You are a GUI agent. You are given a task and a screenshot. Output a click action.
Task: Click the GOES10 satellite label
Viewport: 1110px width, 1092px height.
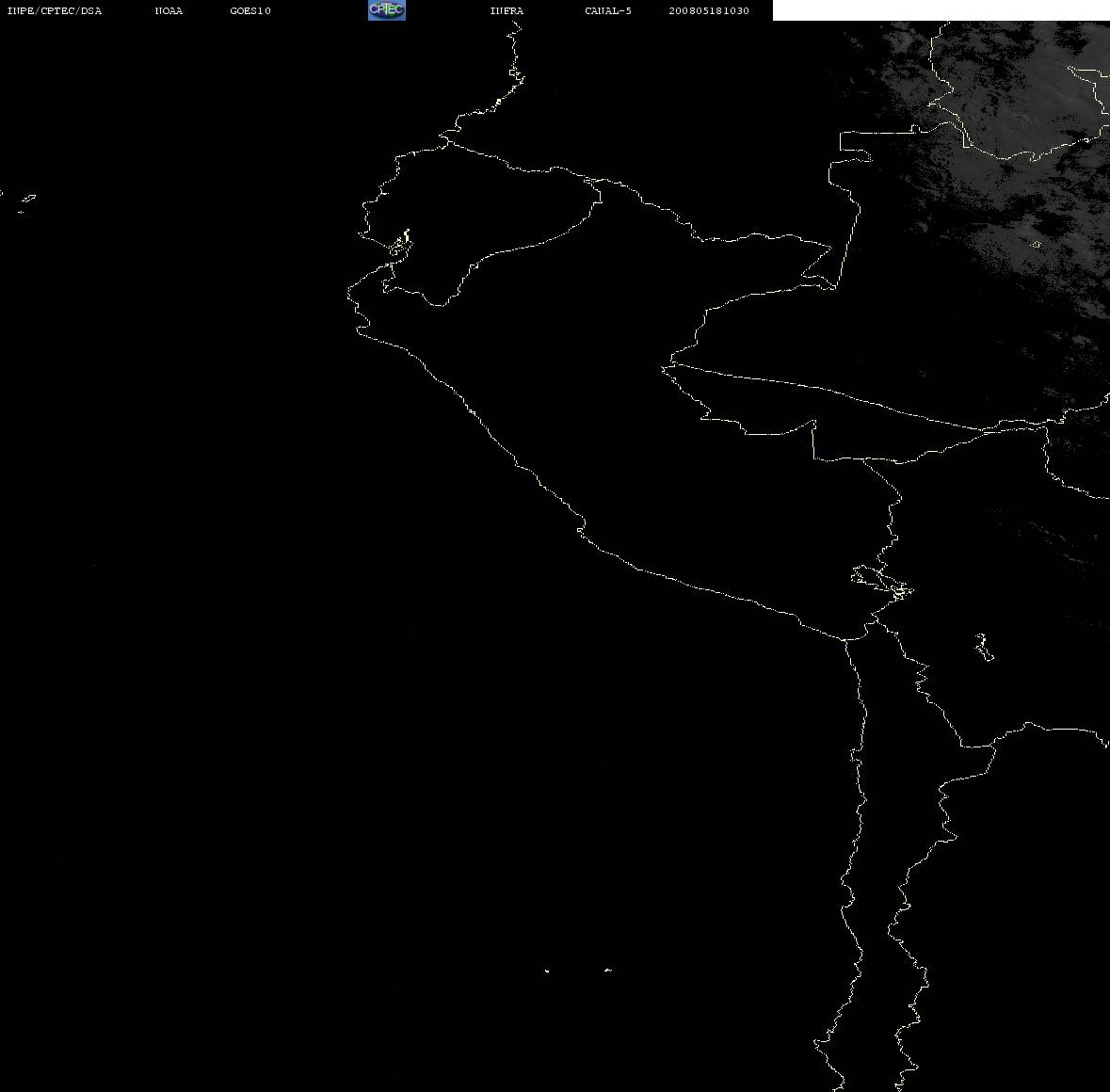250,10
